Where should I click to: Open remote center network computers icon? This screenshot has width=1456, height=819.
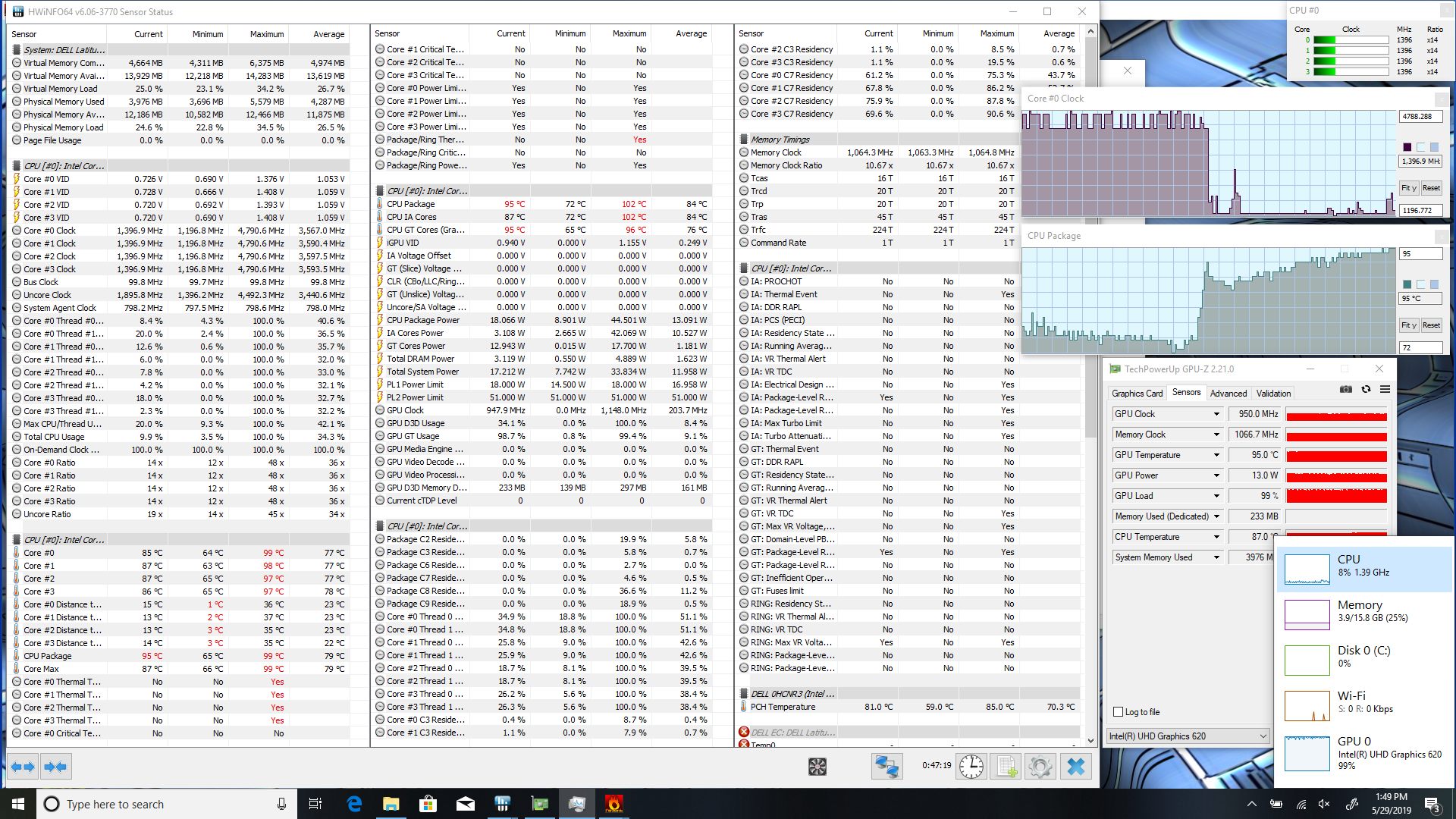tap(886, 767)
